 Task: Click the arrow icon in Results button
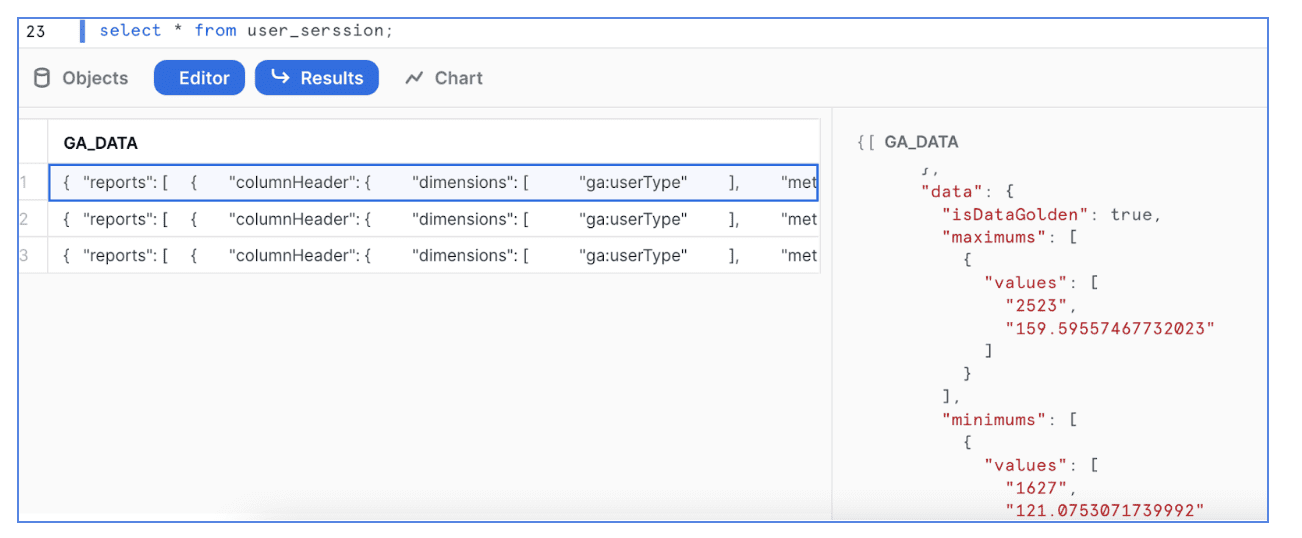click(281, 77)
